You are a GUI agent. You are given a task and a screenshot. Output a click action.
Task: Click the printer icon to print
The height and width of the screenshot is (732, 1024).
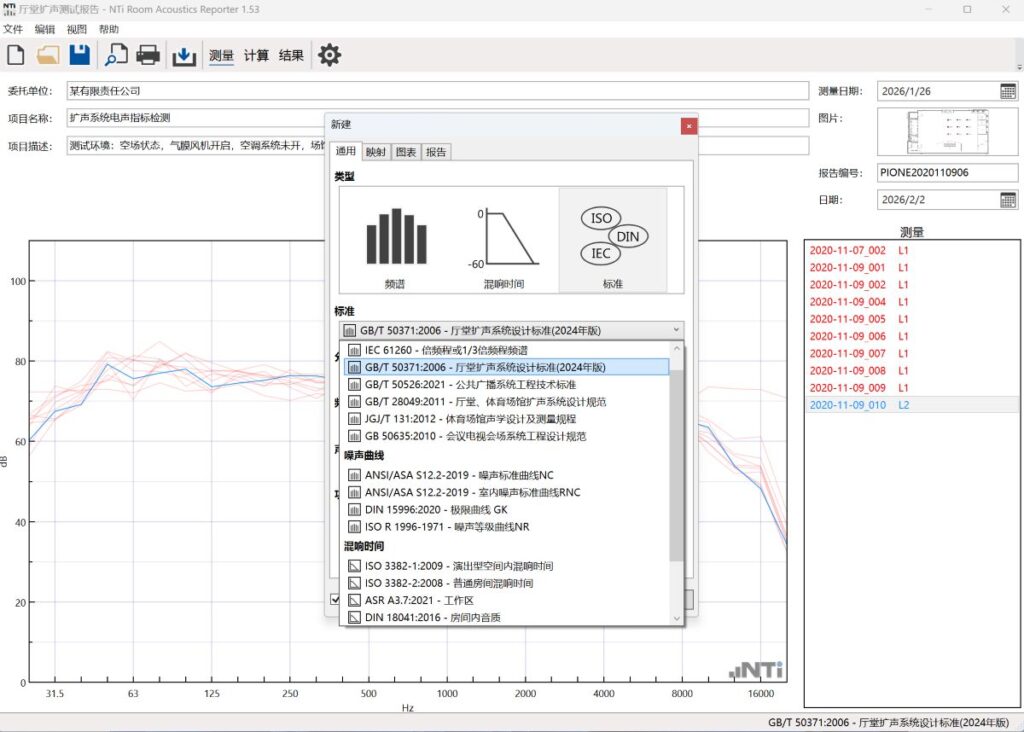(x=148, y=55)
